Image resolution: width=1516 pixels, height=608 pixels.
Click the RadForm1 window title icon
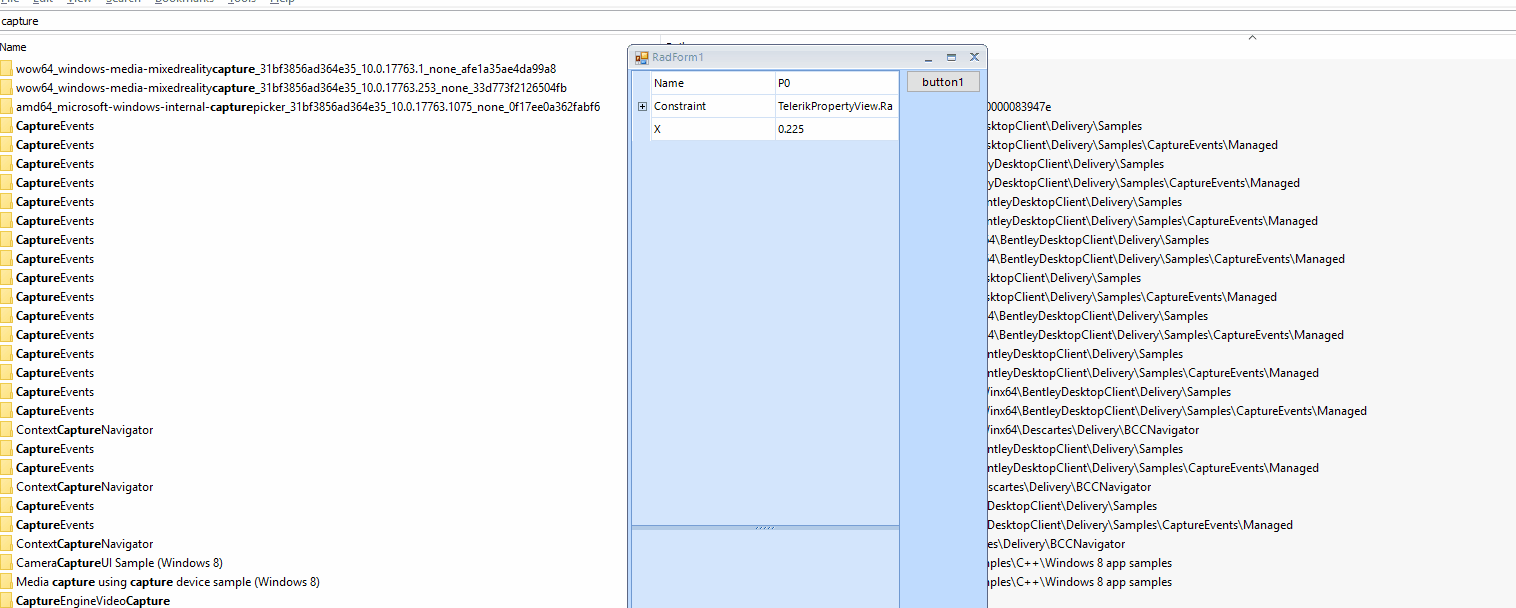tap(642, 57)
